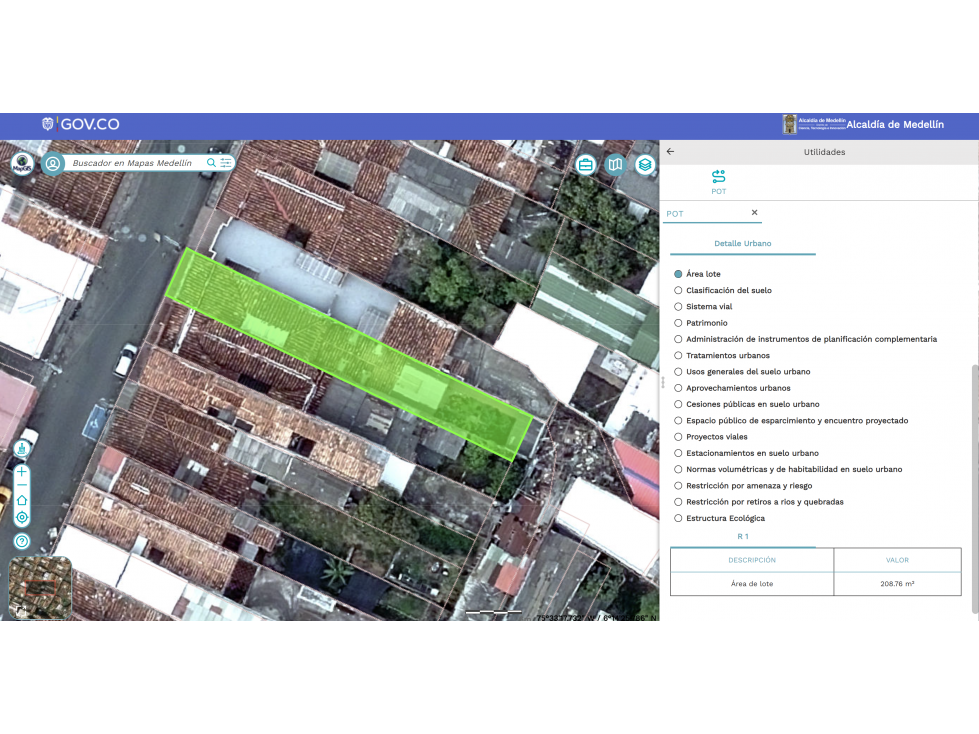The height and width of the screenshot is (734, 979).
Task: Click the MapGIS globe logo
Action: [22, 164]
